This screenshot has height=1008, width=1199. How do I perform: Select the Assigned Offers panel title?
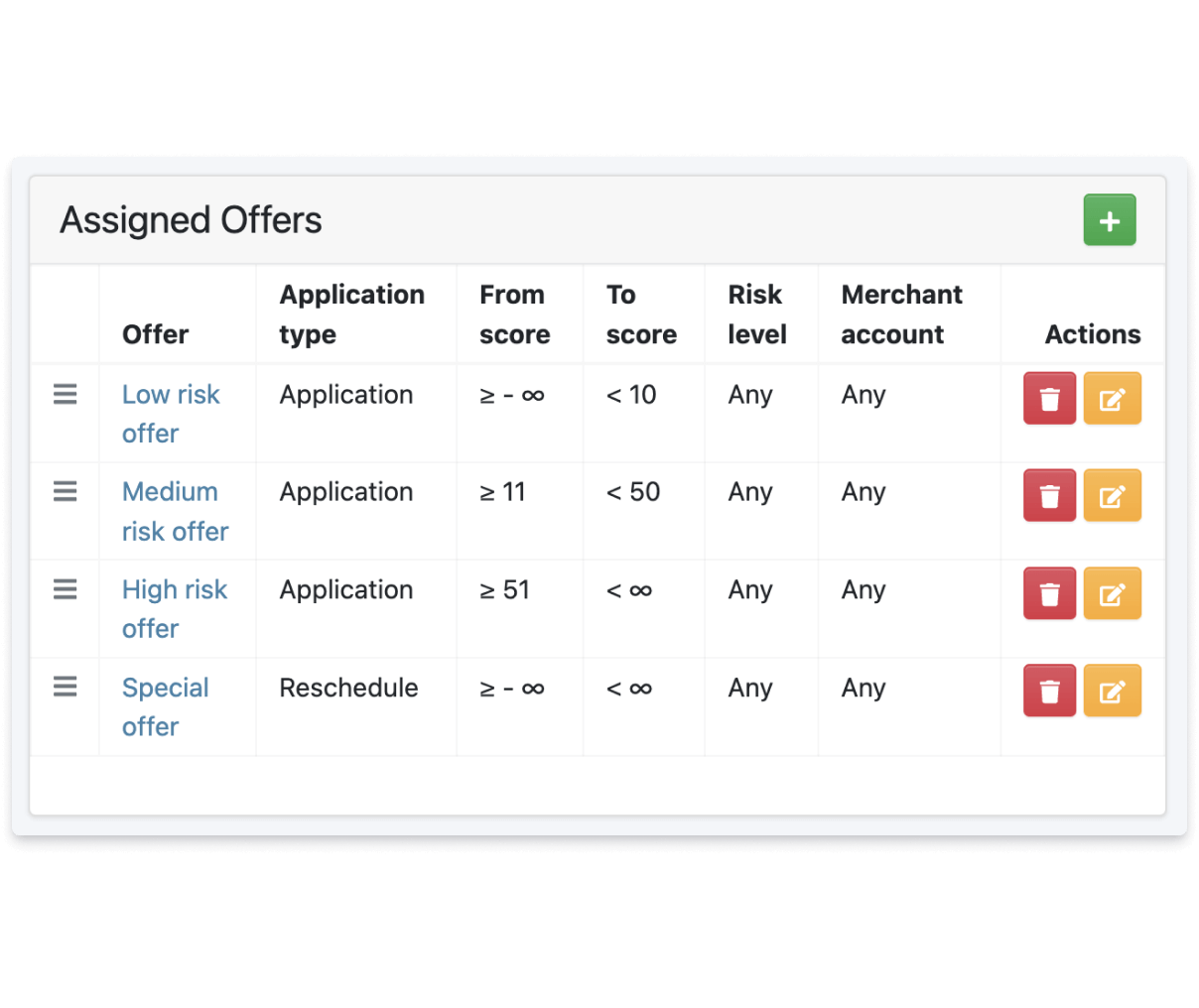coord(191,220)
